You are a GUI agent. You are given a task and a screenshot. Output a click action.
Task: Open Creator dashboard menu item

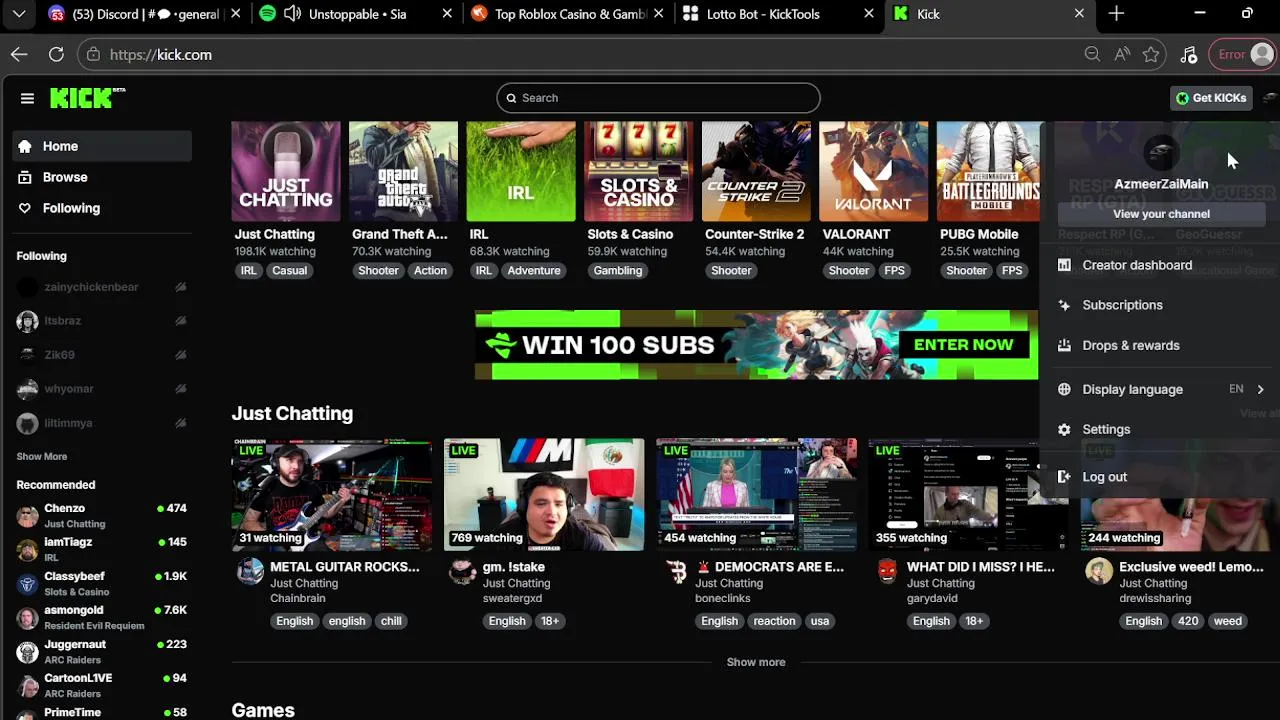click(x=1137, y=265)
